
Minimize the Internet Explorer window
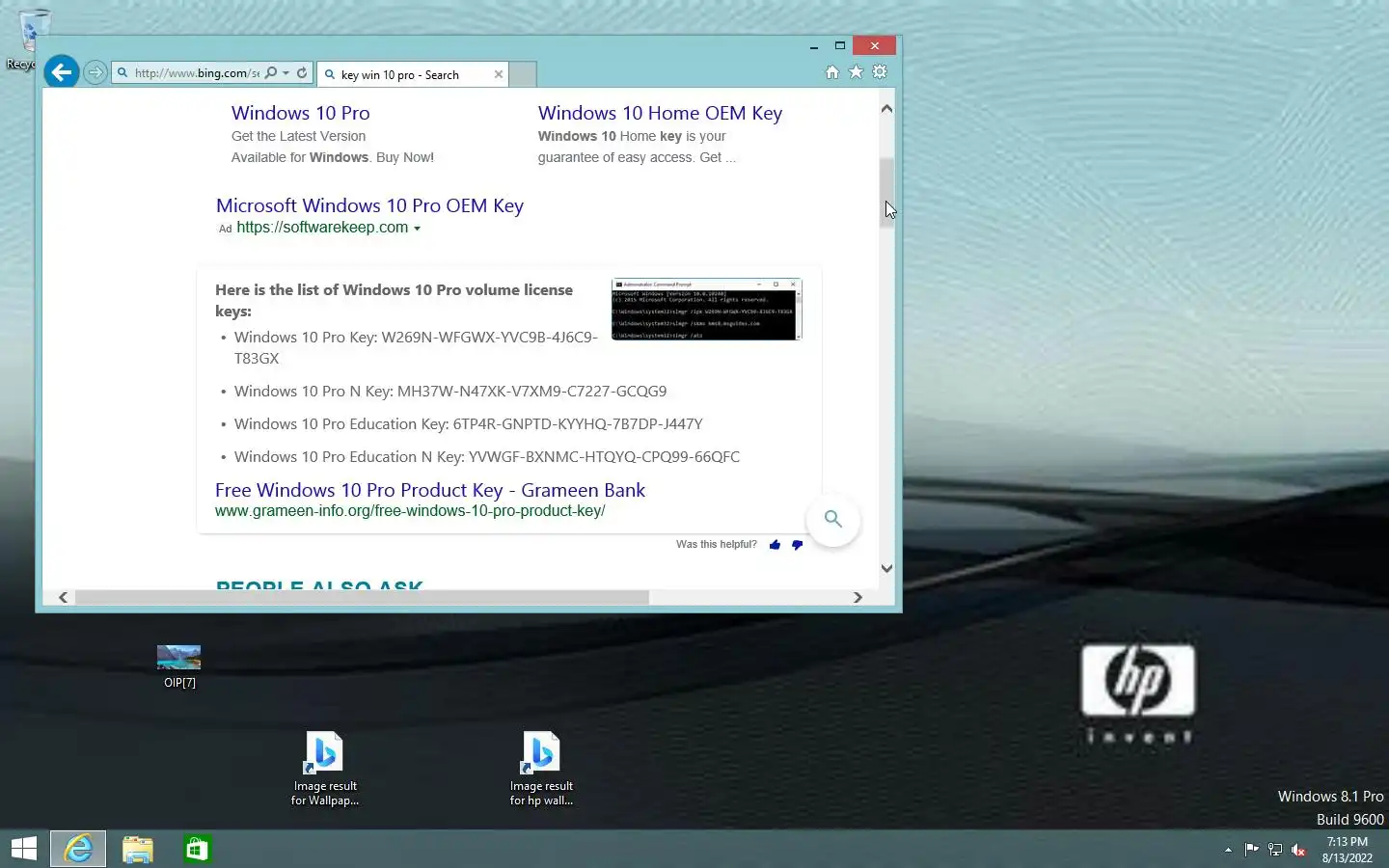[x=814, y=45]
